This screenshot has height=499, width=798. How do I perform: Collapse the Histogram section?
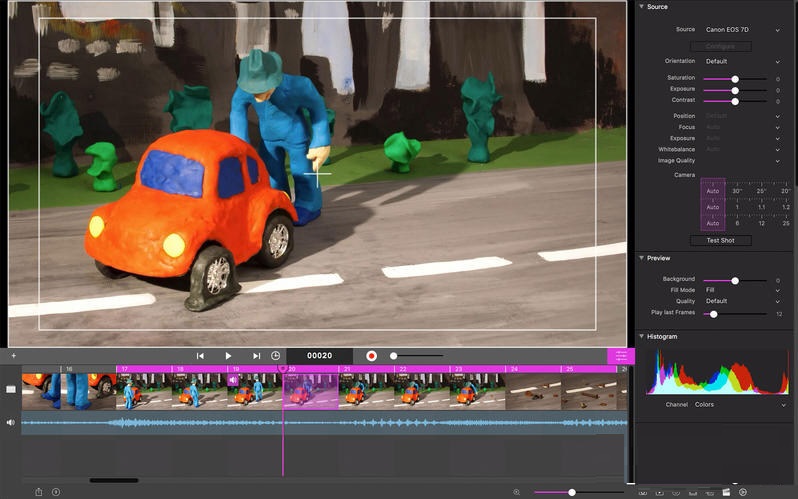641,336
